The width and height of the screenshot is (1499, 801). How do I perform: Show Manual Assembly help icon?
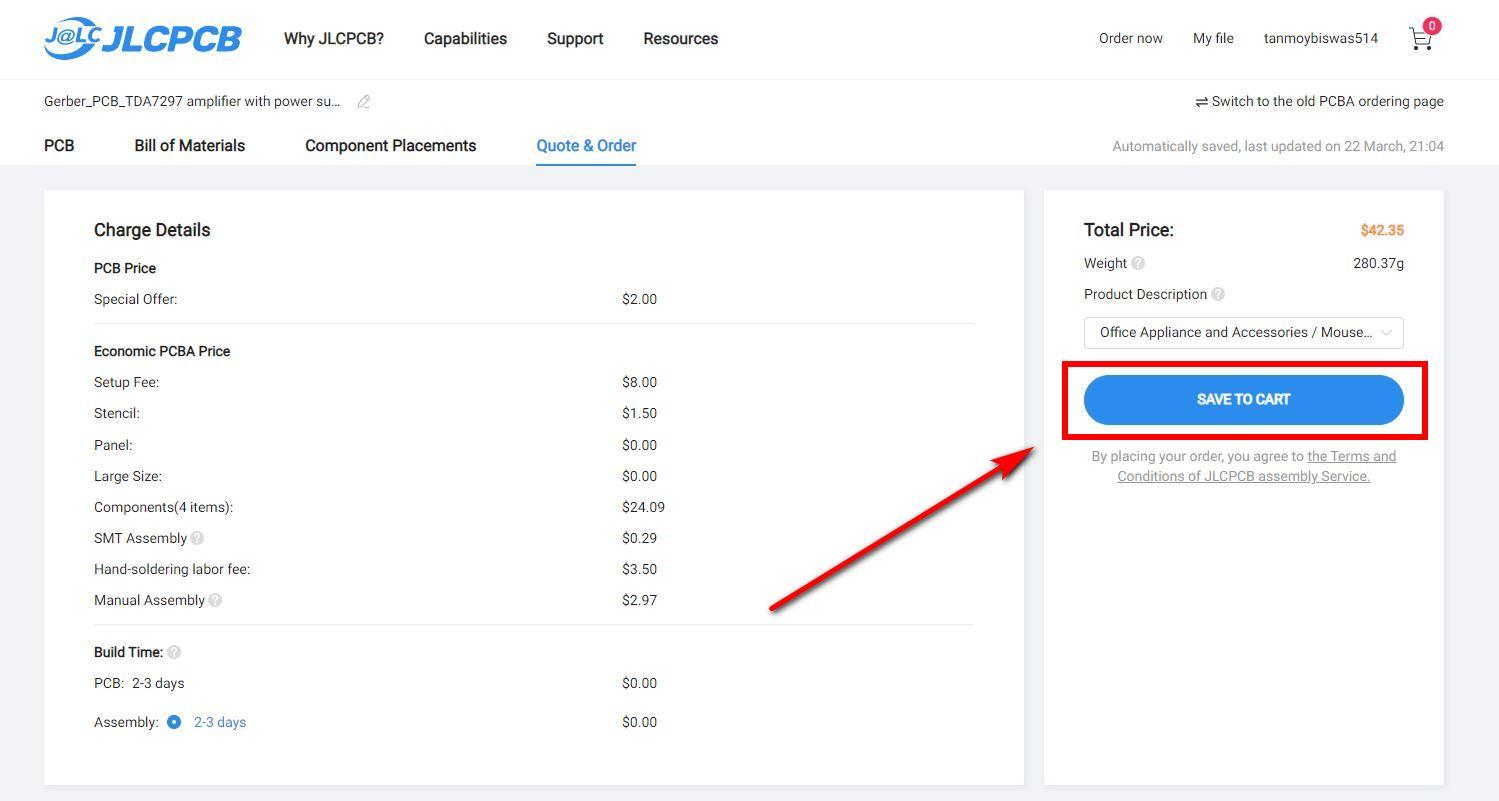(215, 600)
